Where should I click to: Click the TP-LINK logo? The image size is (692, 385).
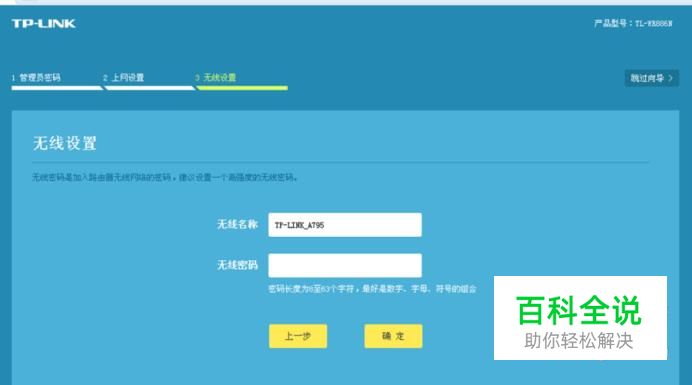click(x=43, y=23)
